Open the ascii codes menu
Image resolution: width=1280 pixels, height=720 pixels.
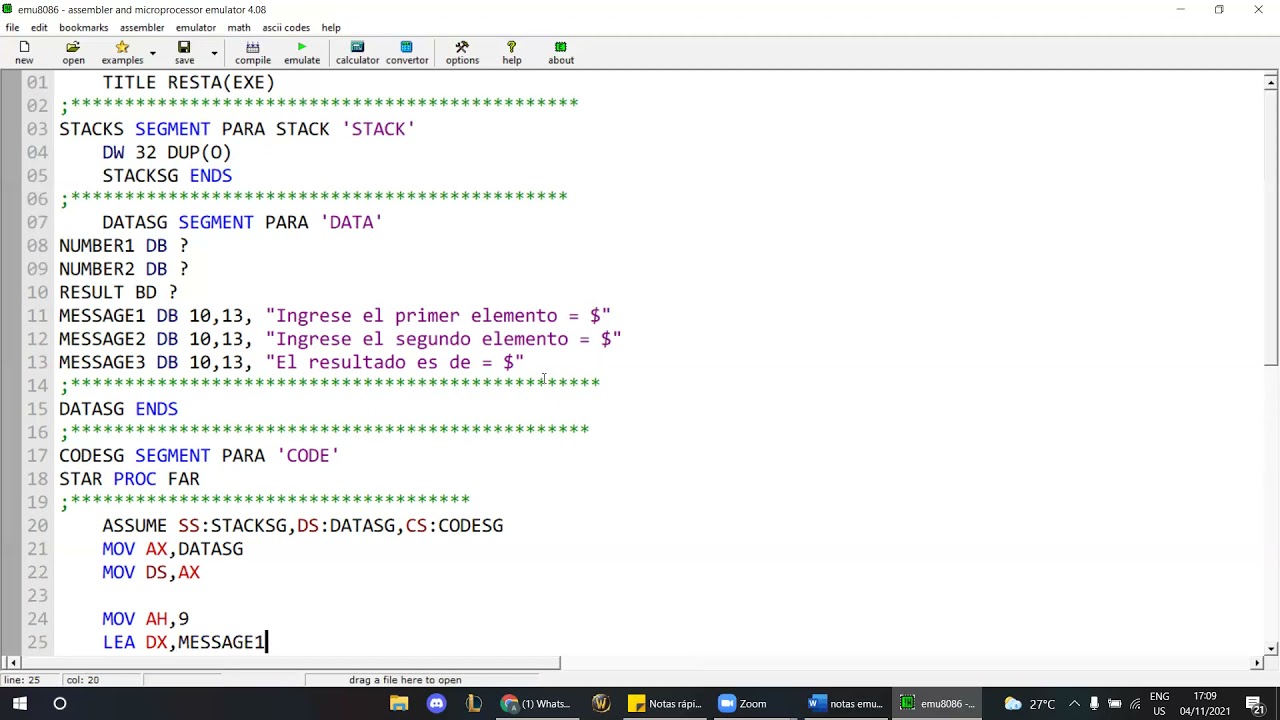(x=286, y=27)
